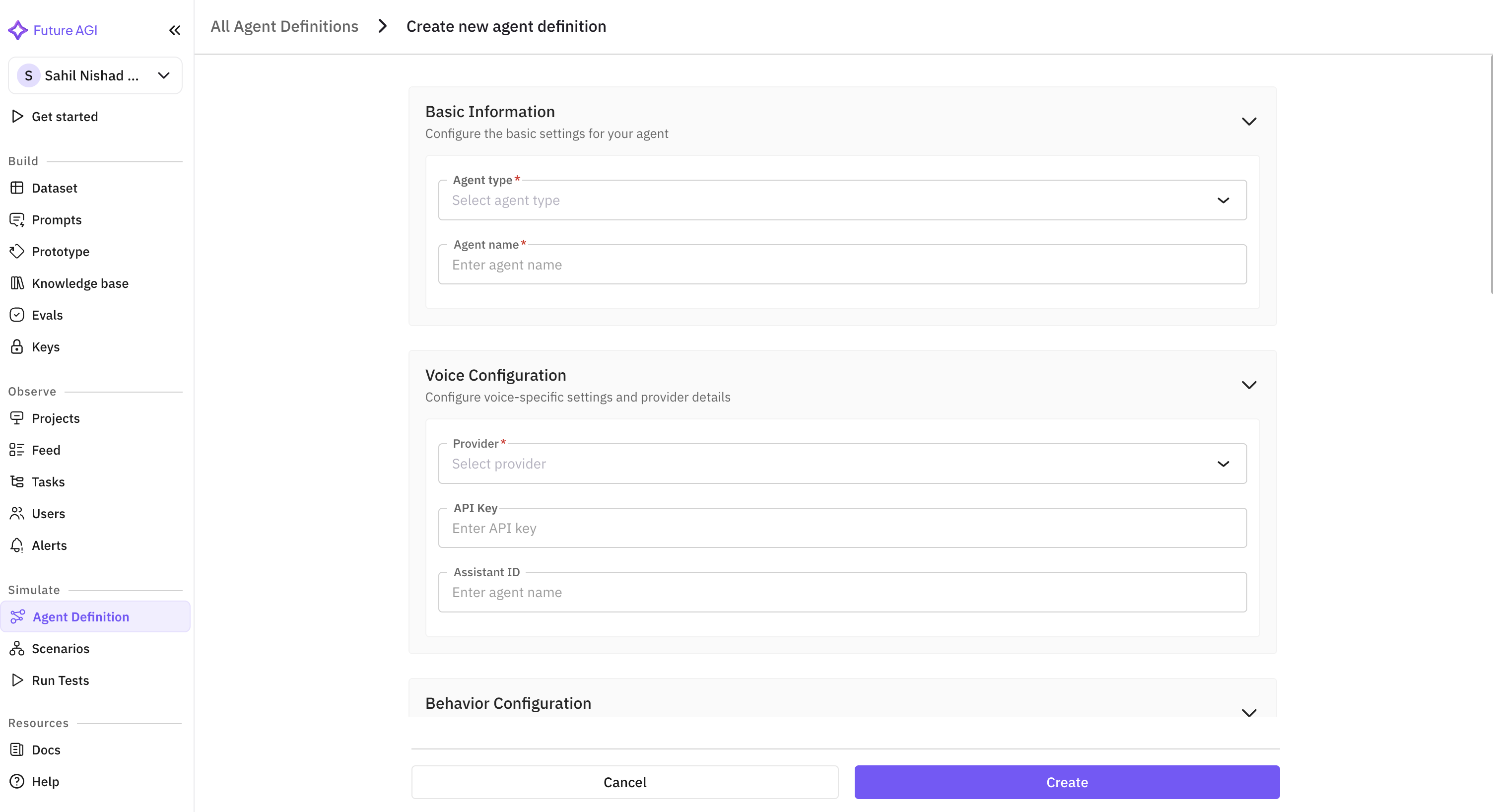Viewport: 1493px width, 812px height.
Task: Expand the Sahil Nishad workspace switcher
Action: click(95, 75)
